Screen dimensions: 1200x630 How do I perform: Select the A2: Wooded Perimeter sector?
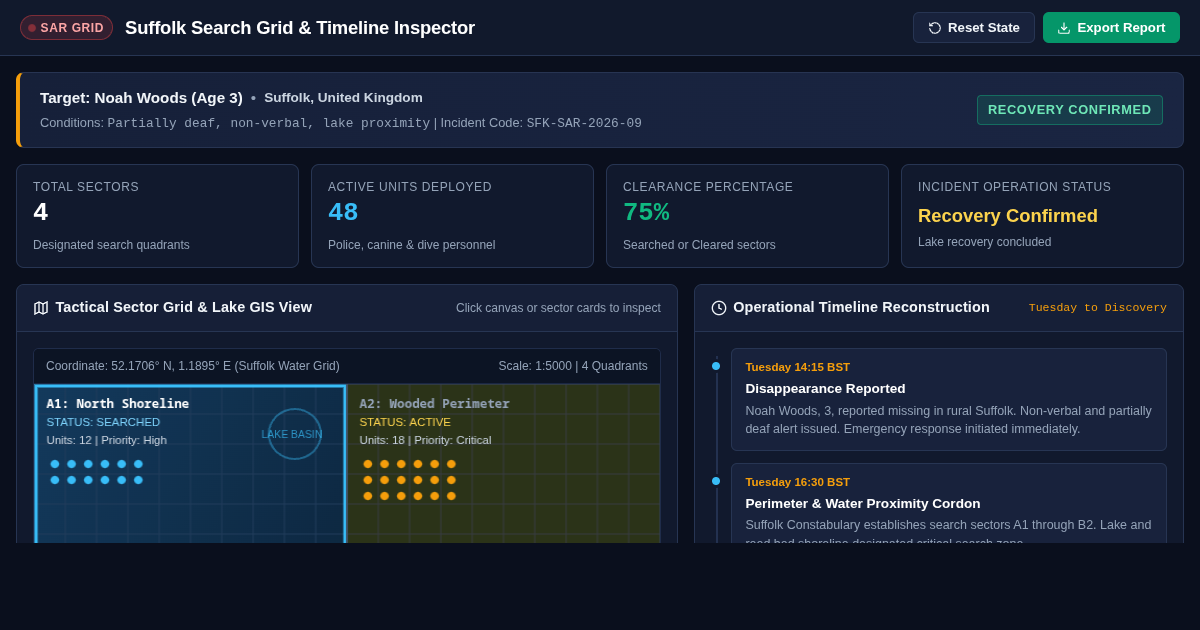tap(504, 464)
